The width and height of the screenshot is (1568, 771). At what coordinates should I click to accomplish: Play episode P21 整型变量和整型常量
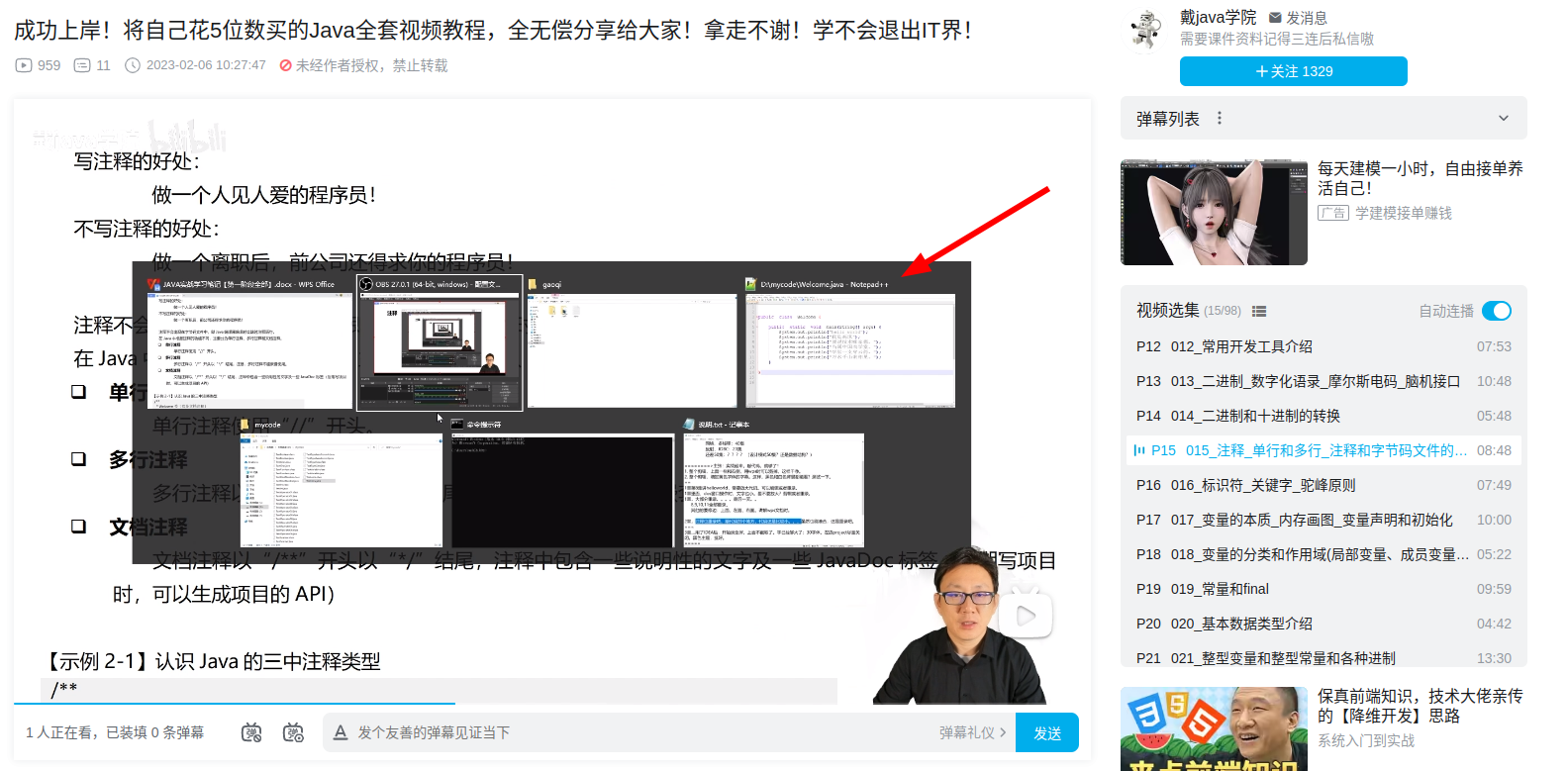click(1323, 657)
